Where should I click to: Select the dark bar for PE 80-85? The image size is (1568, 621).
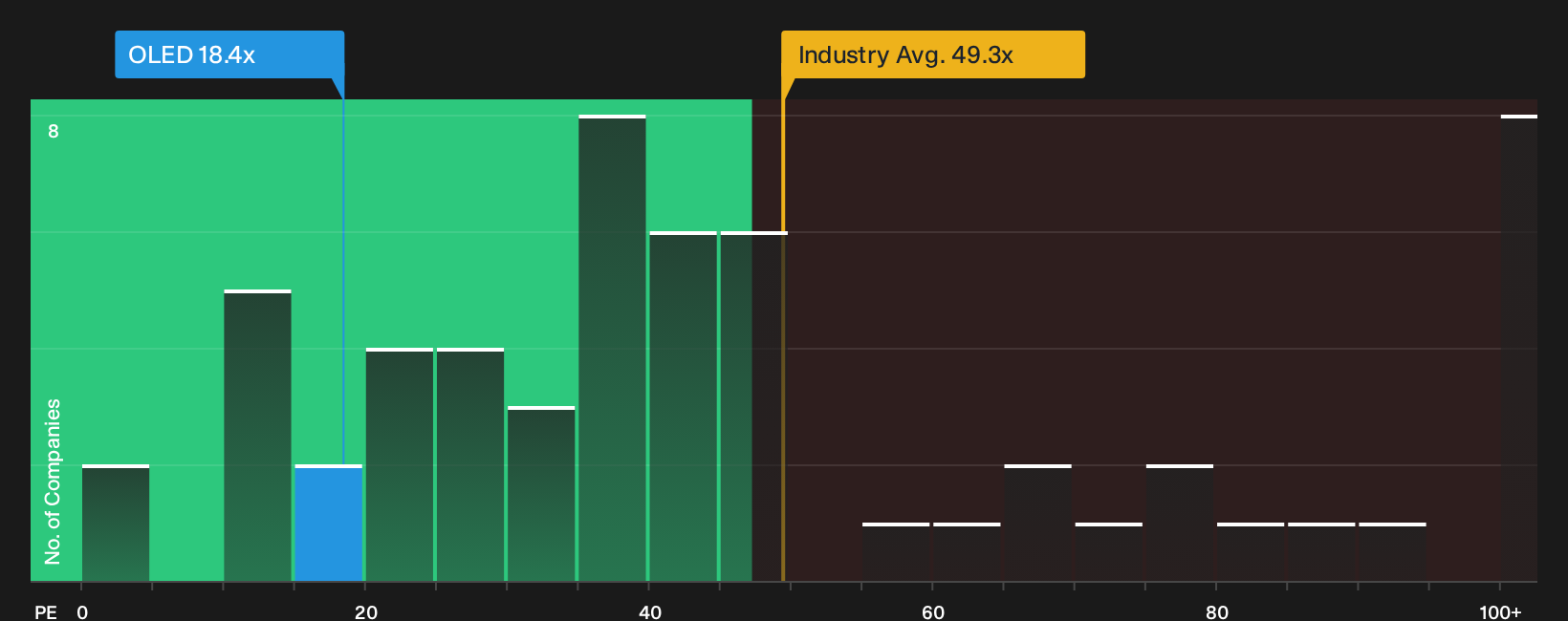pyautogui.click(x=1251, y=552)
